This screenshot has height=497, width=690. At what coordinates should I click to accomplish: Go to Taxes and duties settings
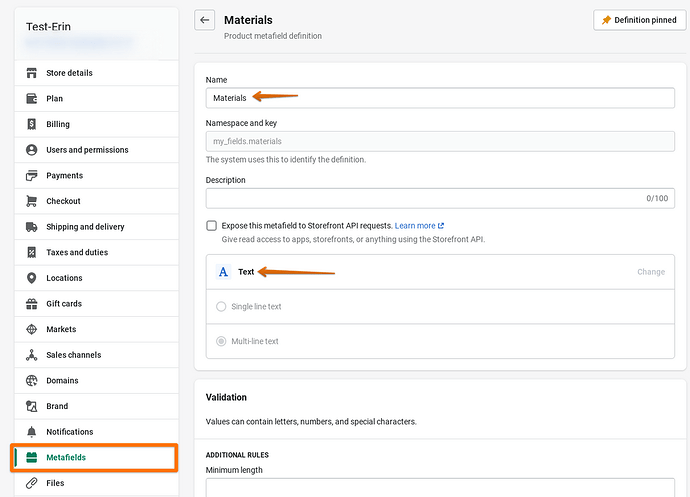click(x=79, y=253)
